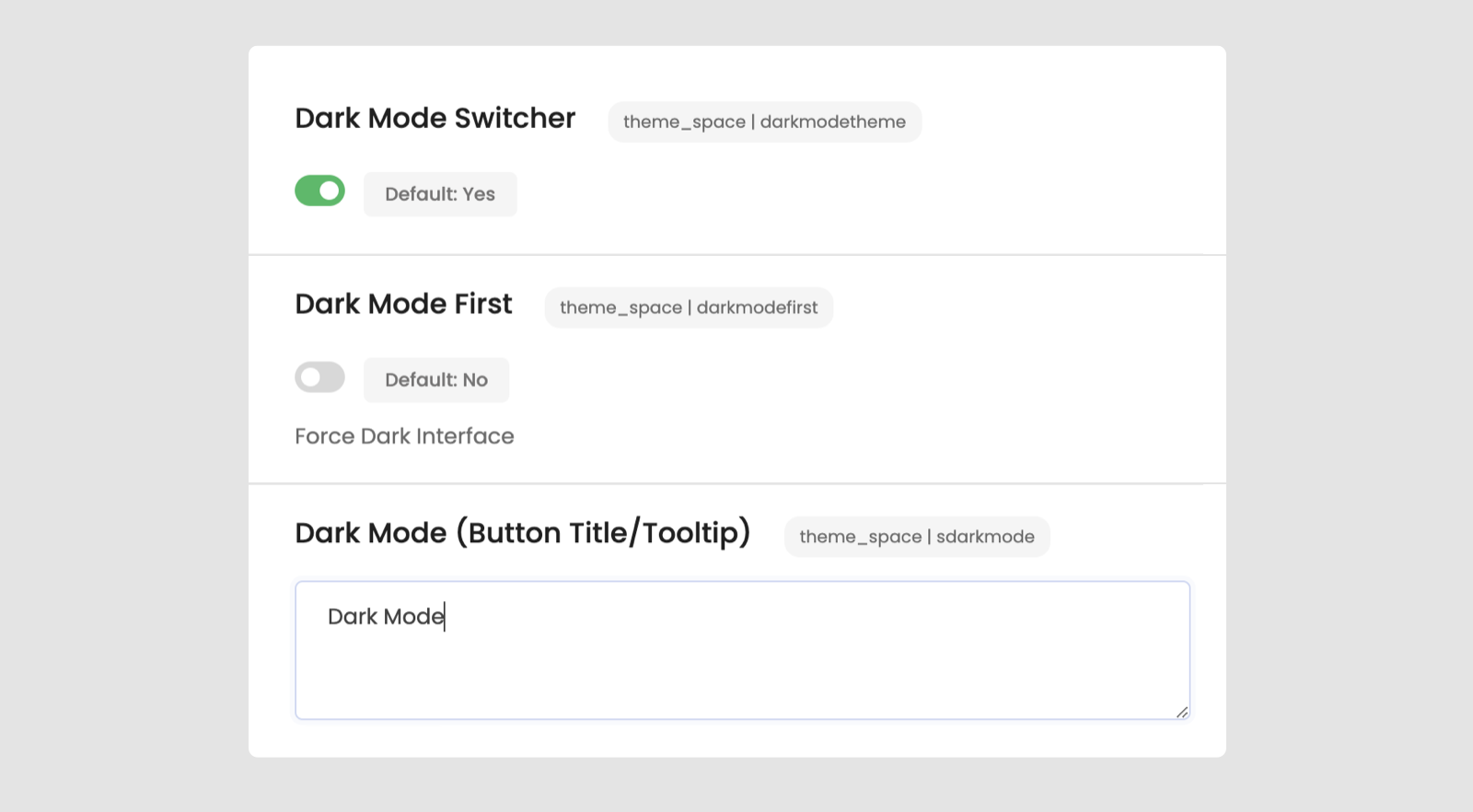Viewport: 1473px width, 812px height.
Task: Click the "Default: Yes" badge
Action: (440, 194)
